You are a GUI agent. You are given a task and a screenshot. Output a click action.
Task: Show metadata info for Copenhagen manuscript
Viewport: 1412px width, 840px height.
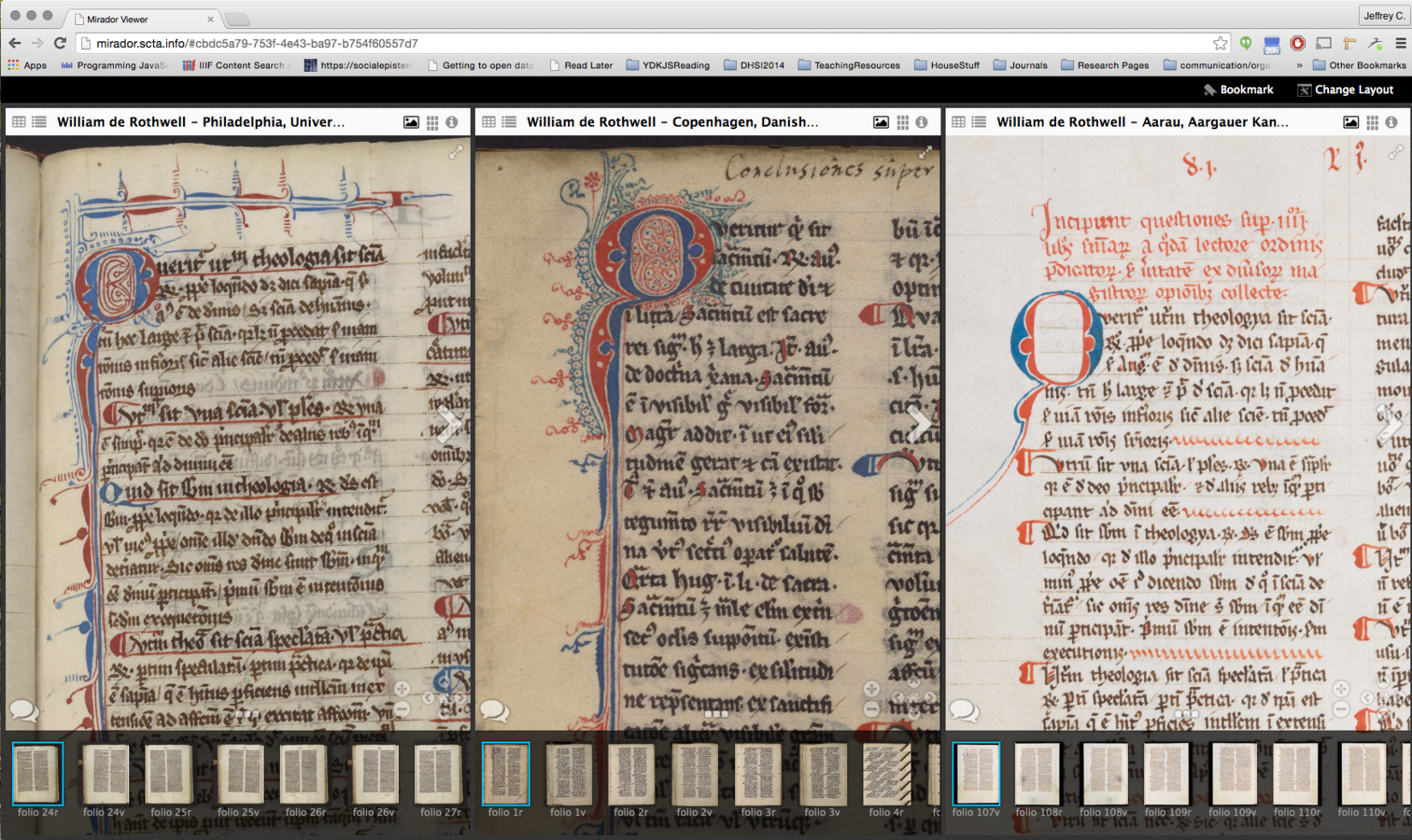tap(922, 122)
